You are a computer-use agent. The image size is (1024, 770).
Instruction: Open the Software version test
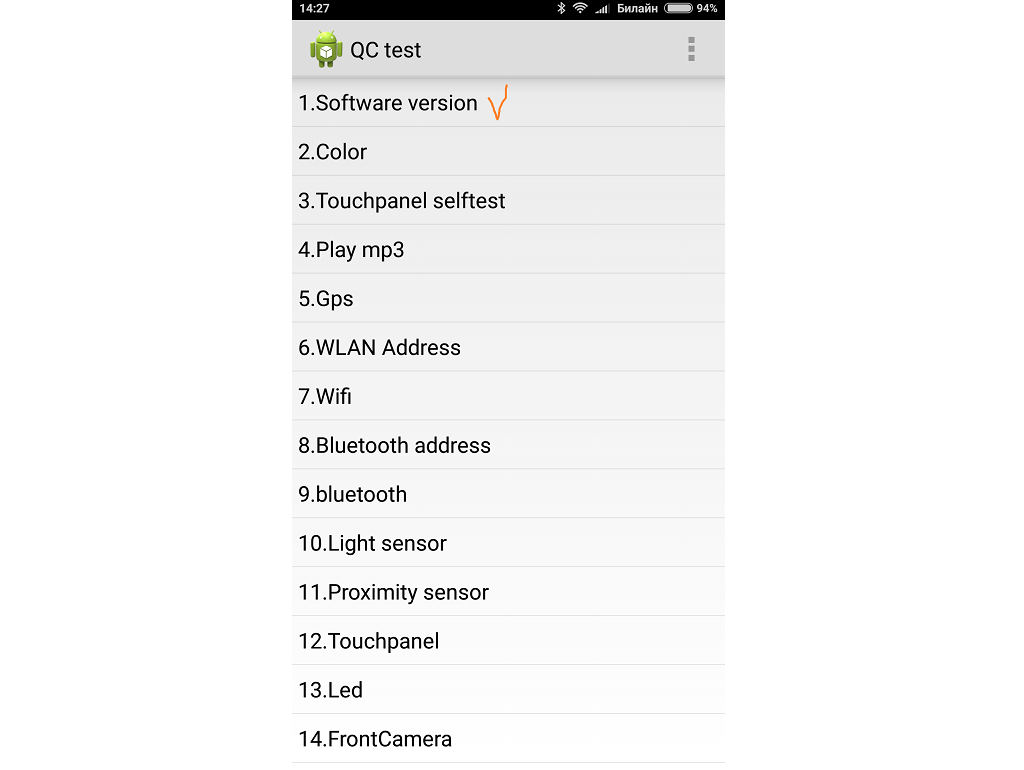click(388, 103)
